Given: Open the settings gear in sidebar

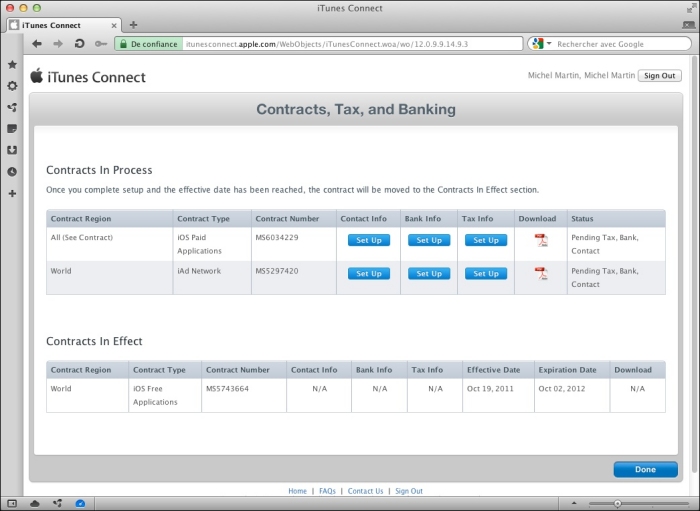Looking at the screenshot, I should 12,86.
